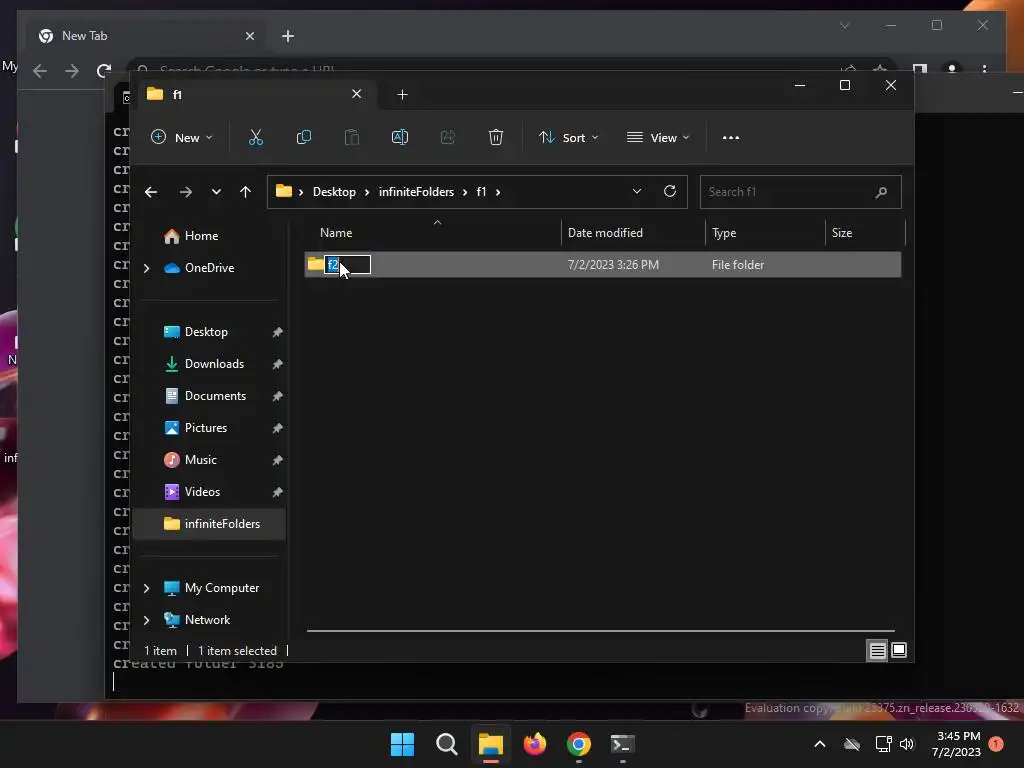The height and width of the screenshot is (768, 1024).
Task: Go up one folder level
Action: (246, 192)
